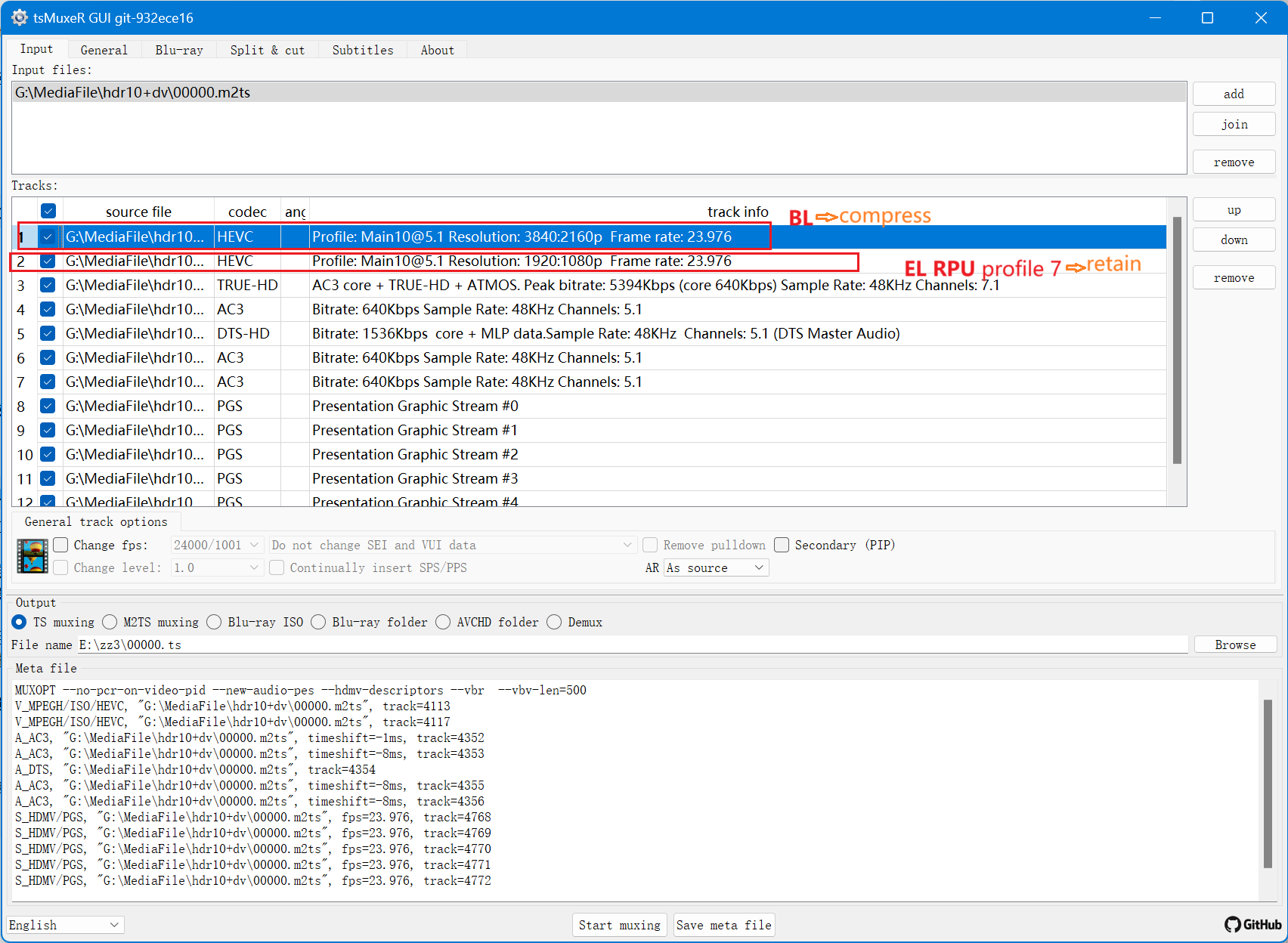
Task: Open the English language dropdown
Action: 65,925
